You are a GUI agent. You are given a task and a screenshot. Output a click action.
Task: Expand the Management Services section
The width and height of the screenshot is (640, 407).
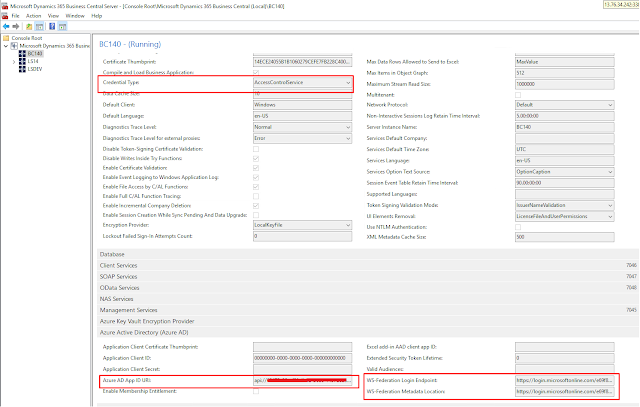[x=368, y=310]
